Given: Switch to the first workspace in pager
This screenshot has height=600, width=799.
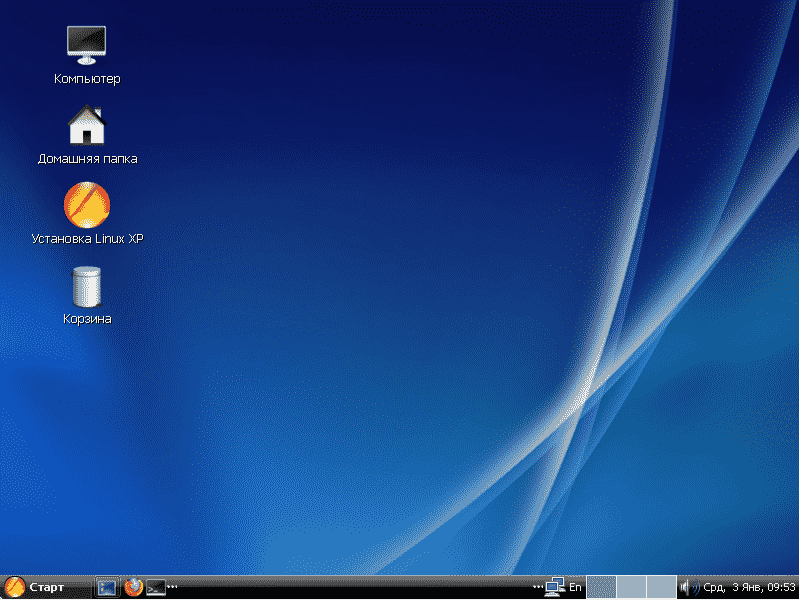Looking at the screenshot, I should coord(600,587).
